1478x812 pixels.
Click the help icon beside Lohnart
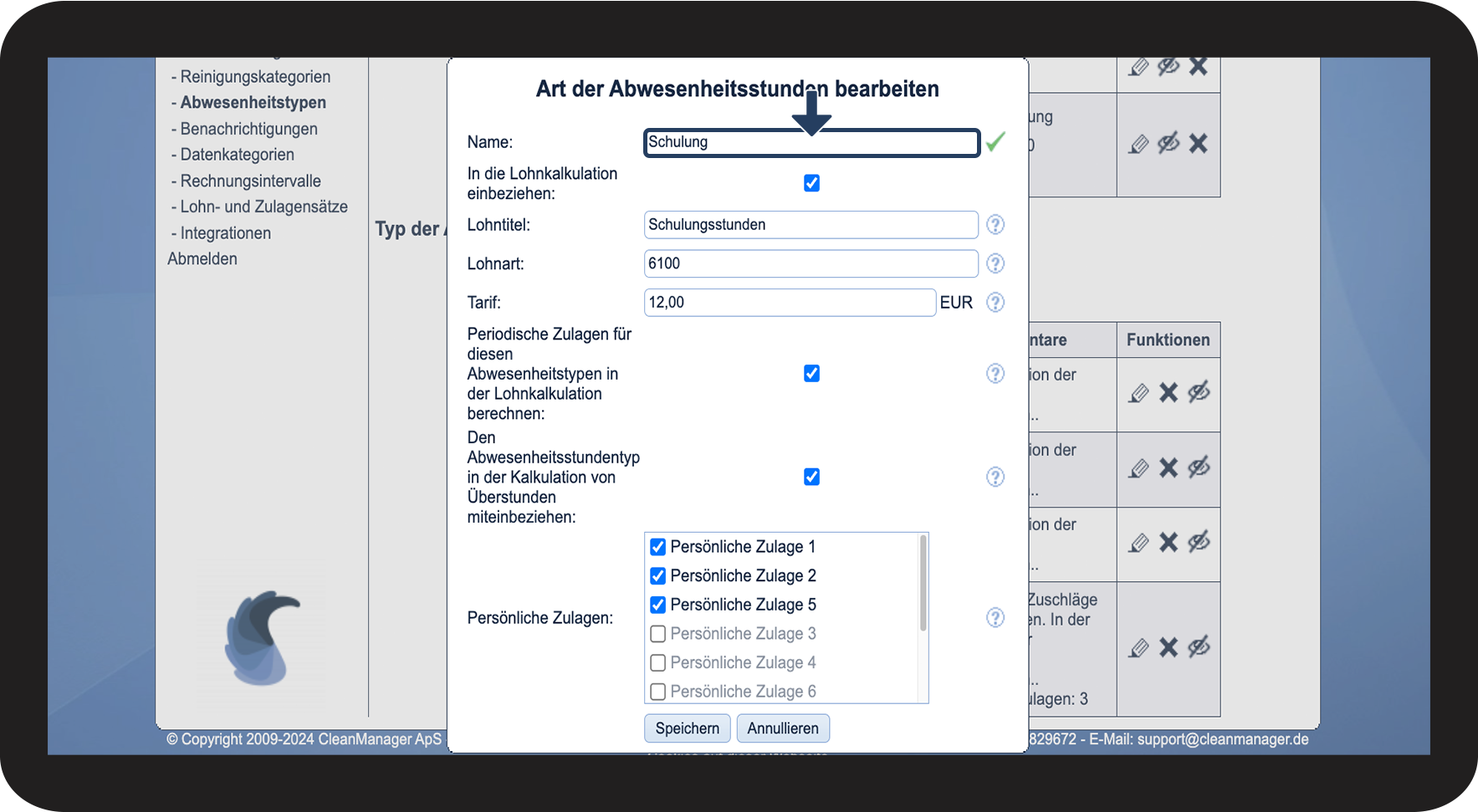[x=995, y=263]
